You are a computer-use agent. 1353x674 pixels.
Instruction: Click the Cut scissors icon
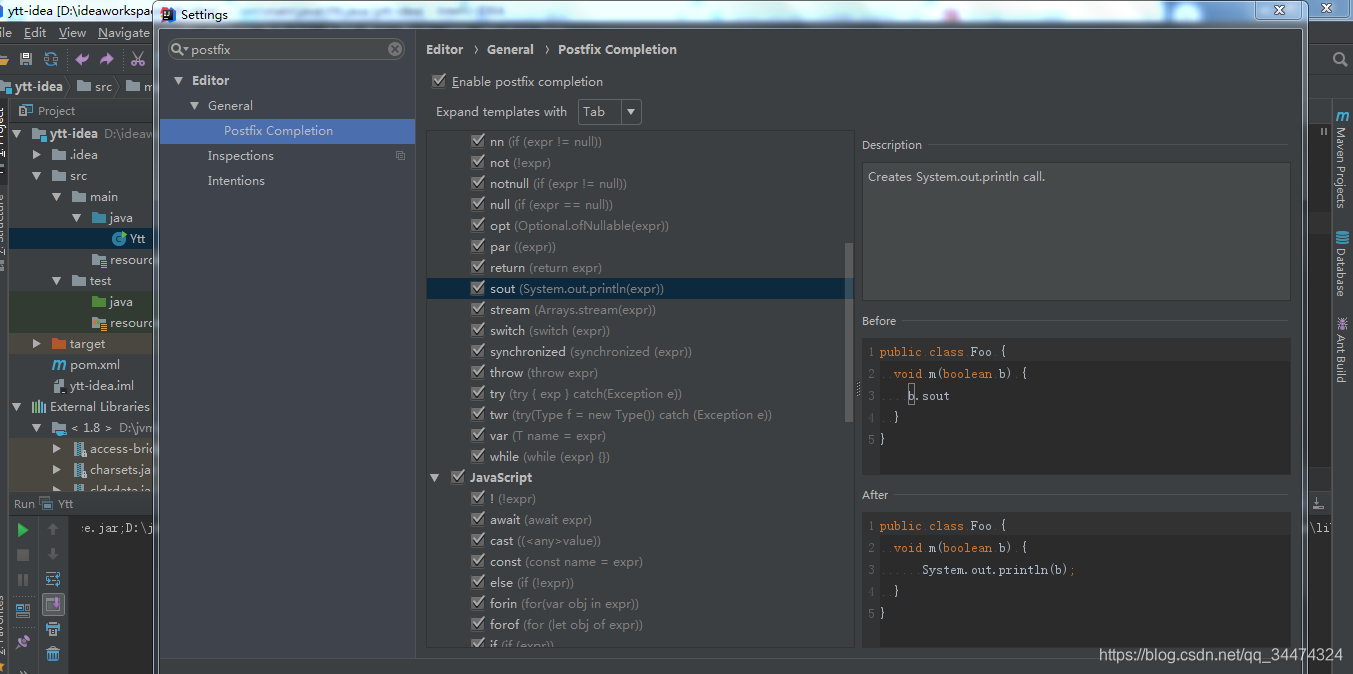click(138, 59)
